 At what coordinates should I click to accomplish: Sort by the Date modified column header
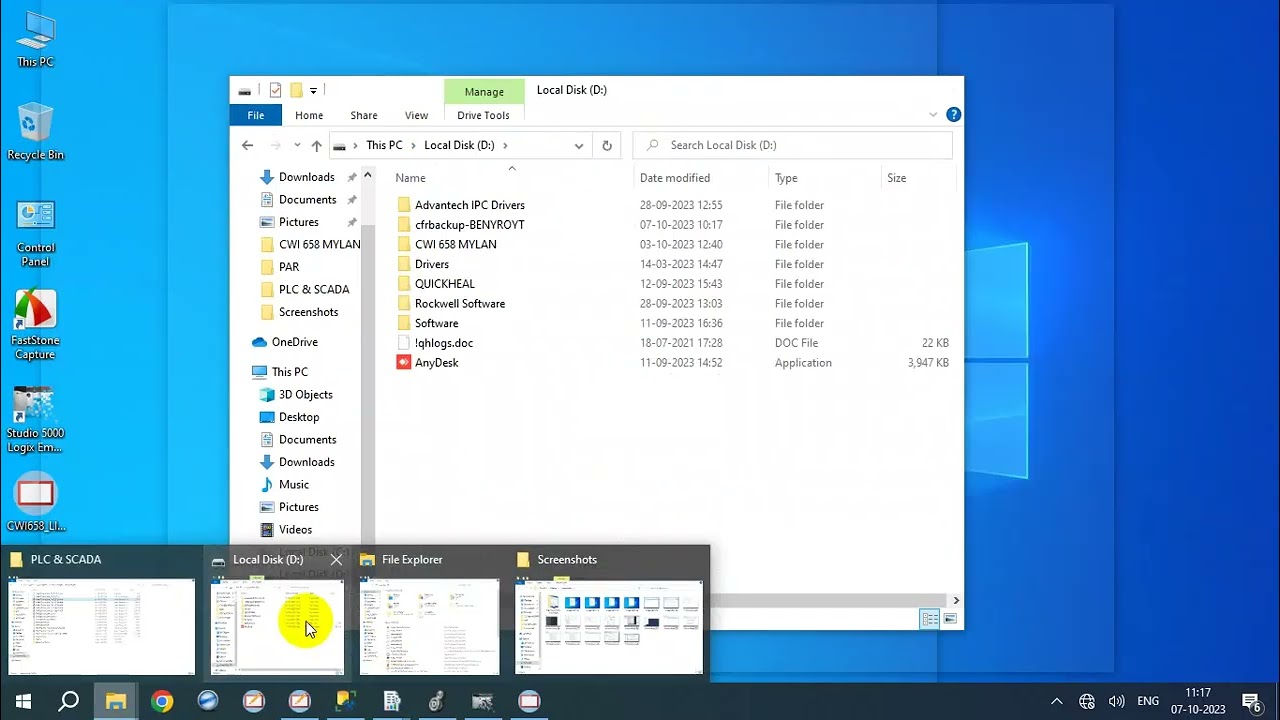tap(675, 178)
